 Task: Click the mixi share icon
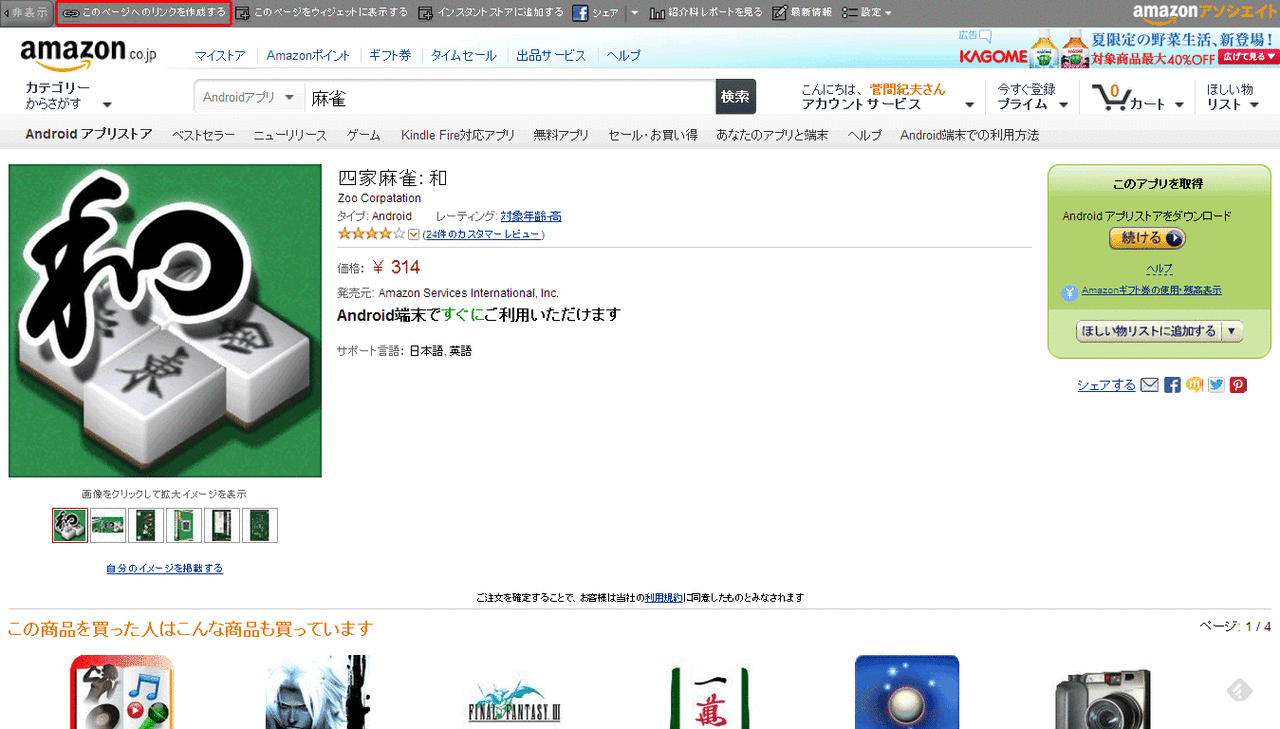pyautogui.click(x=1194, y=385)
